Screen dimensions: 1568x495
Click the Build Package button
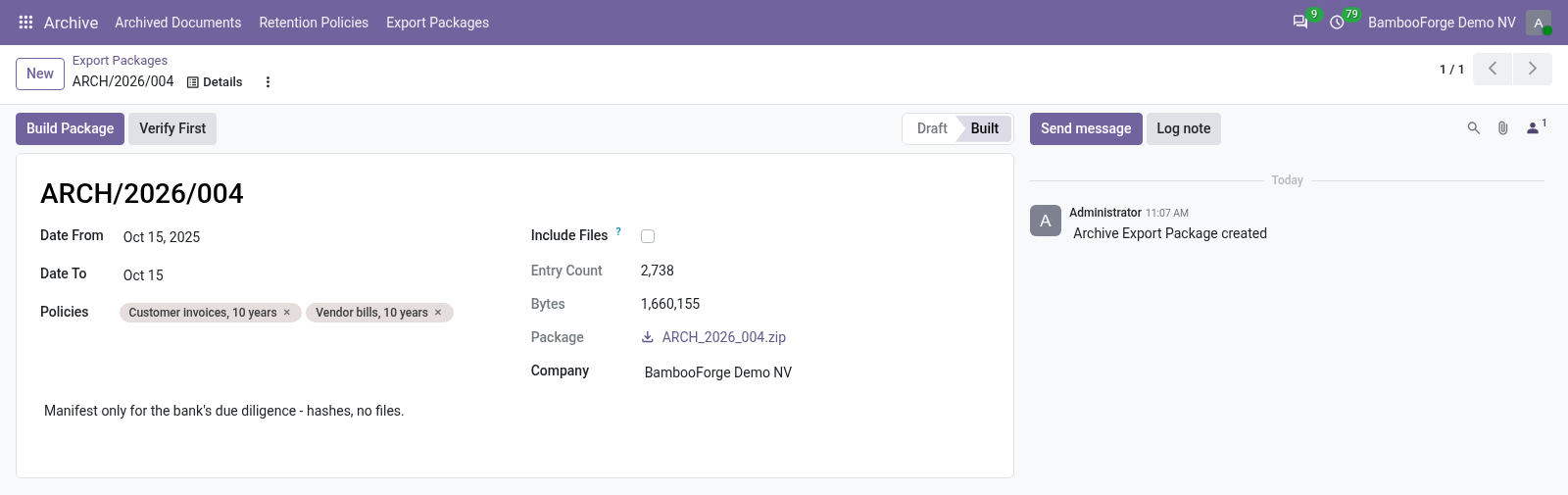(70, 128)
